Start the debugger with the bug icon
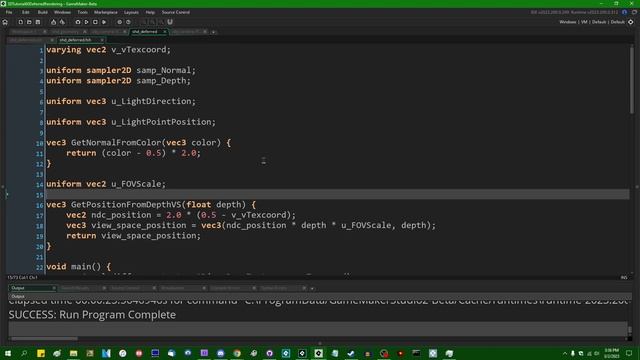The height and width of the screenshot is (360, 640). [78, 22]
